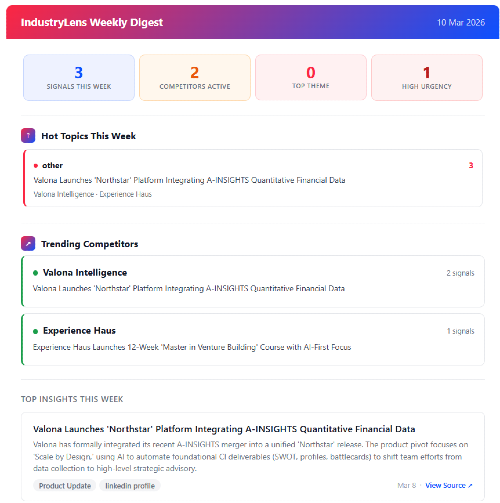Select the Product Update tag
500x503 pixels.
[x=65, y=486]
